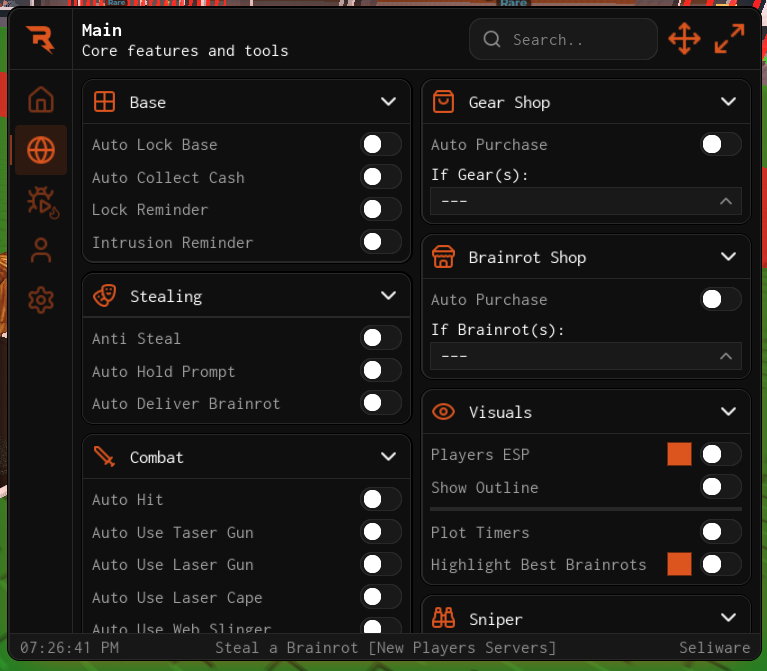Click the Sniper binoculars icon

pyautogui.click(x=443, y=618)
